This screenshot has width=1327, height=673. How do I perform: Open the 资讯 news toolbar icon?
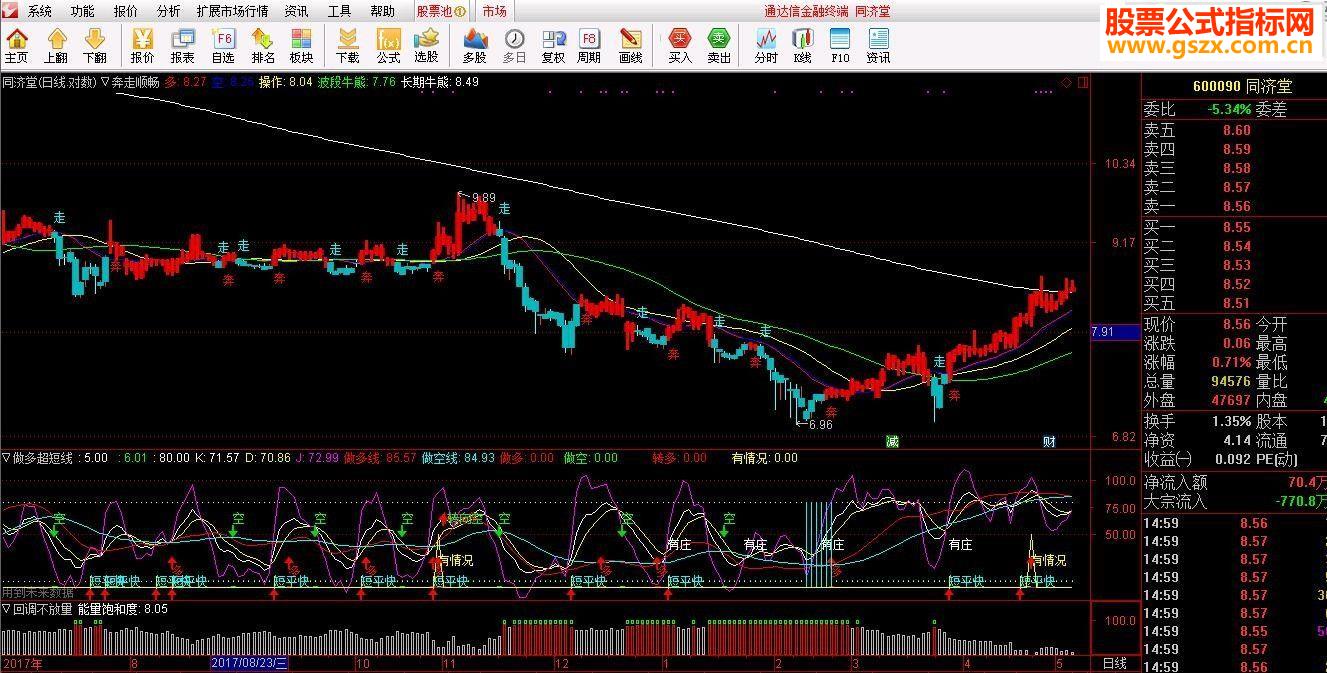[x=878, y=46]
